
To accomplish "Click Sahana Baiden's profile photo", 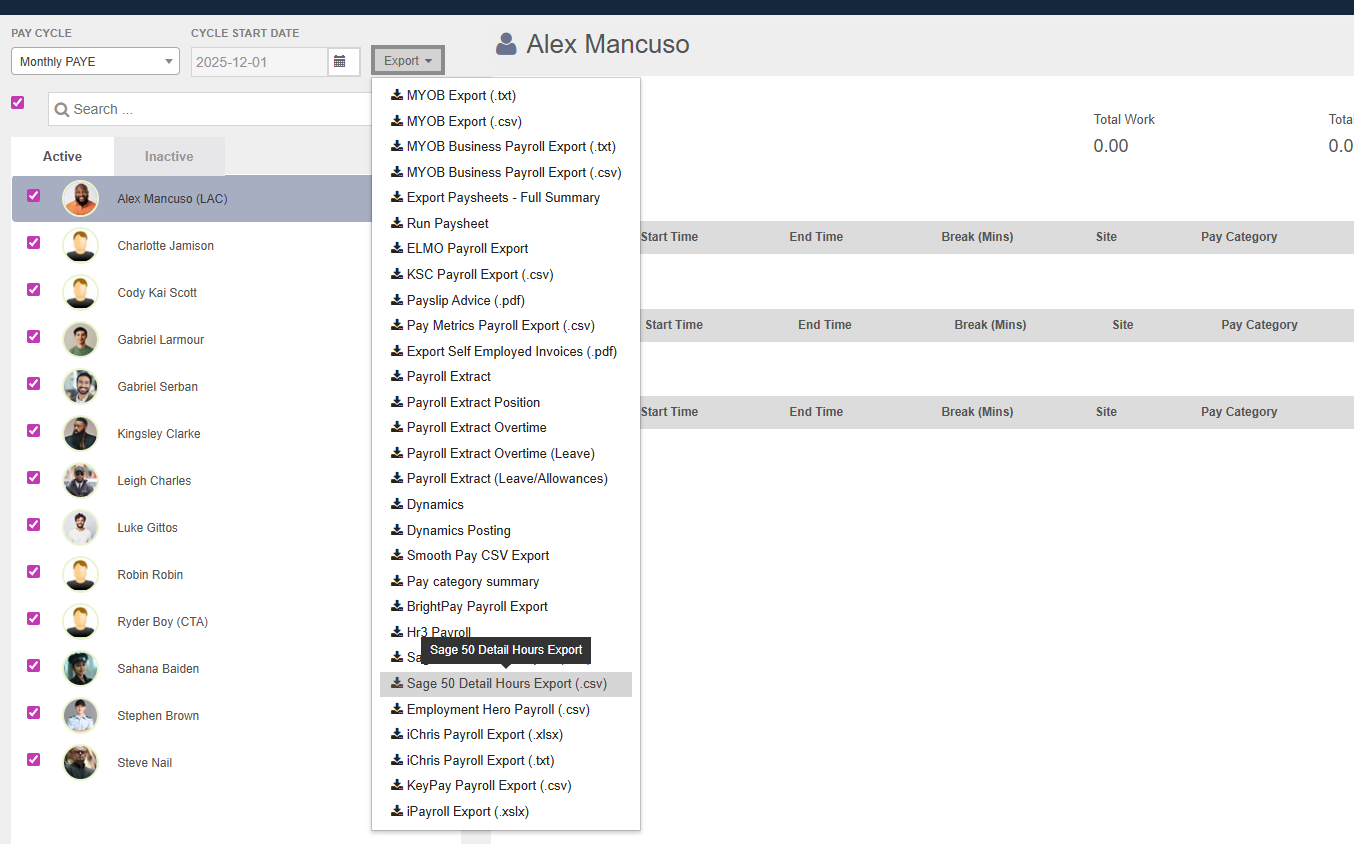I will coord(80,669).
